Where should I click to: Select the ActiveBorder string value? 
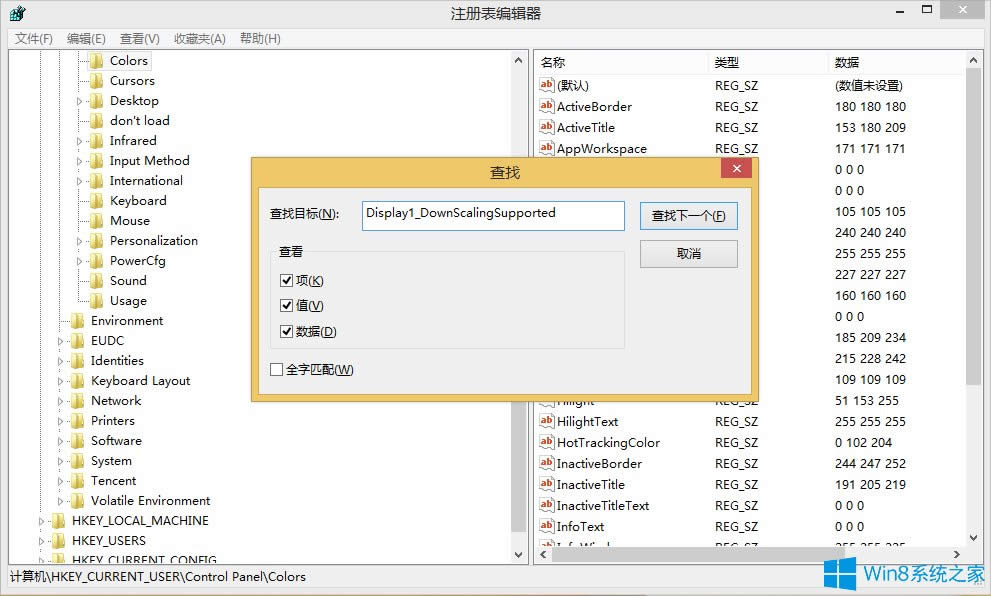click(x=592, y=106)
